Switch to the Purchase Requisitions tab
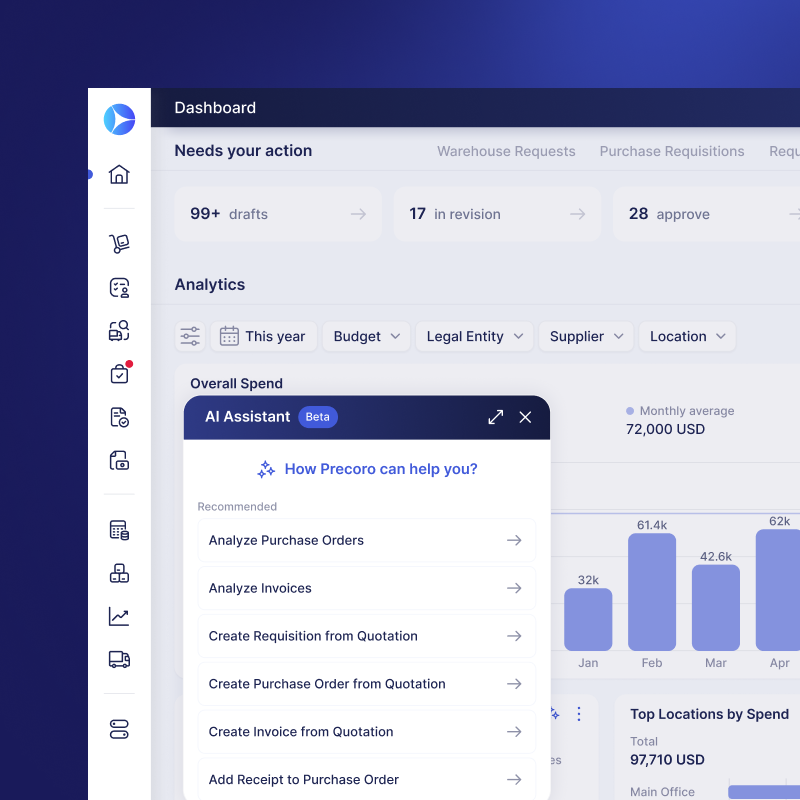Image resolution: width=800 pixels, height=800 pixels. pyautogui.click(x=671, y=151)
